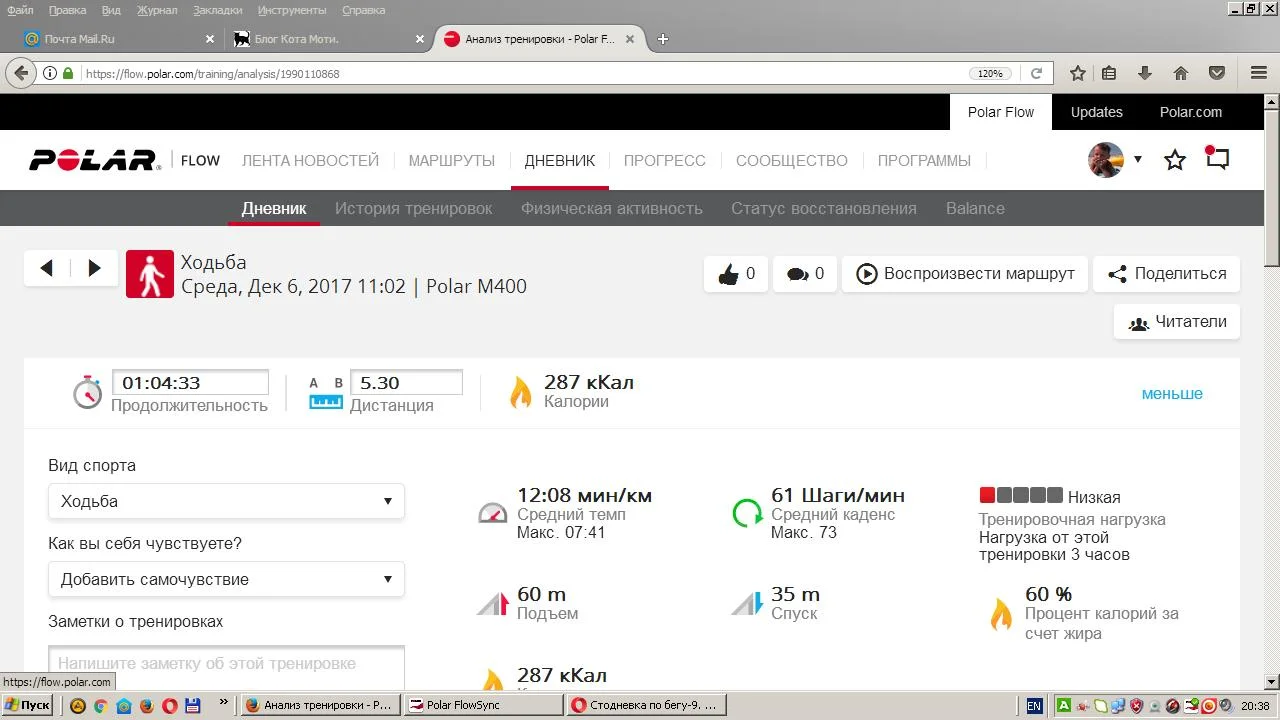1280x720 pixels.
Task: Click the training load level indicator squares
Action: (x=1021, y=495)
